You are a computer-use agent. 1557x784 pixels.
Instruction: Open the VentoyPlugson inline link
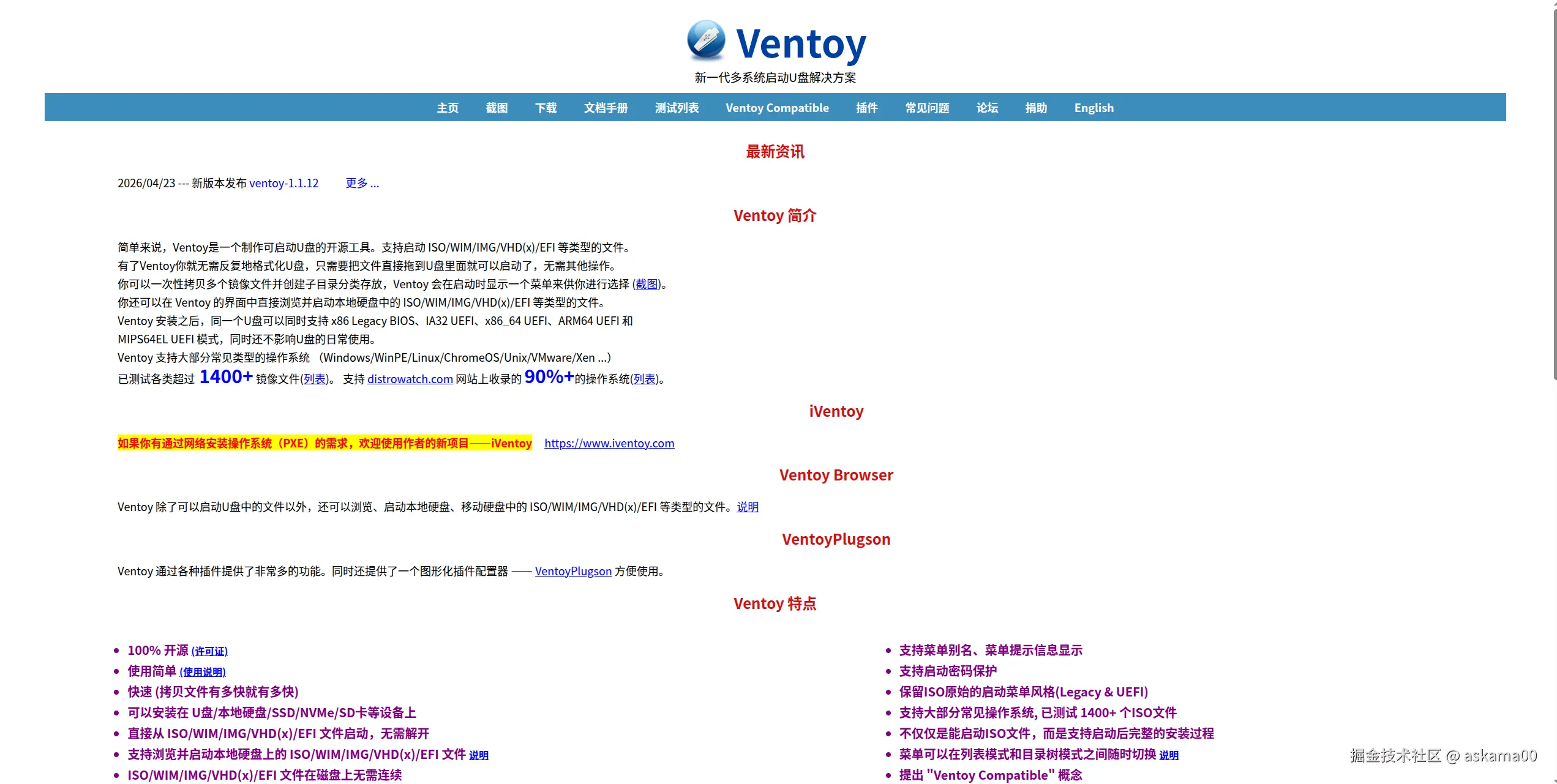pyautogui.click(x=573, y=571)
